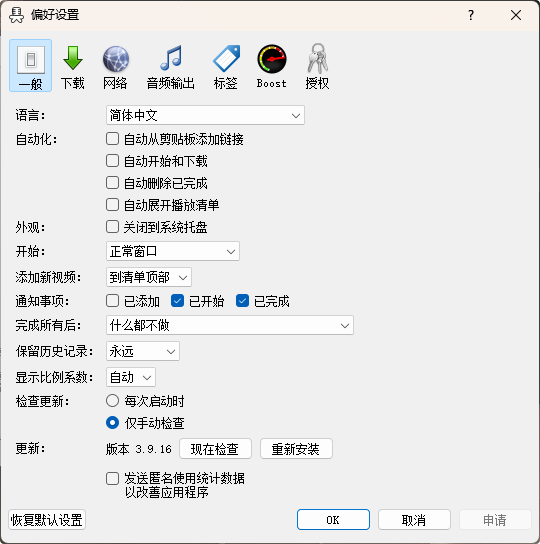Open the 显示比例系数 自动 dropdown

pos(131,377)
